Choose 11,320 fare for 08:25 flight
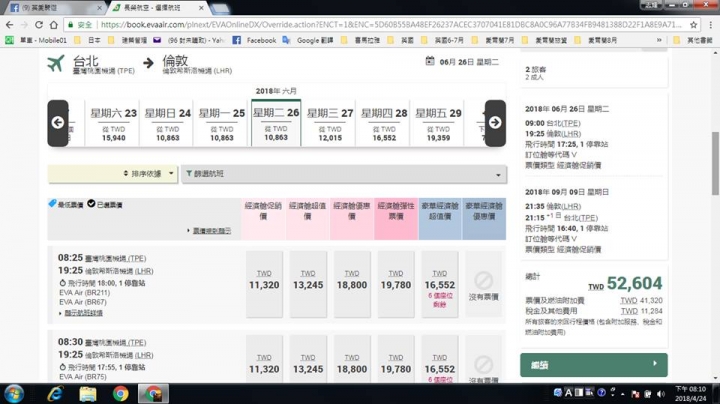The width and height of the screenshot is (720, 404). pos(264,284)
